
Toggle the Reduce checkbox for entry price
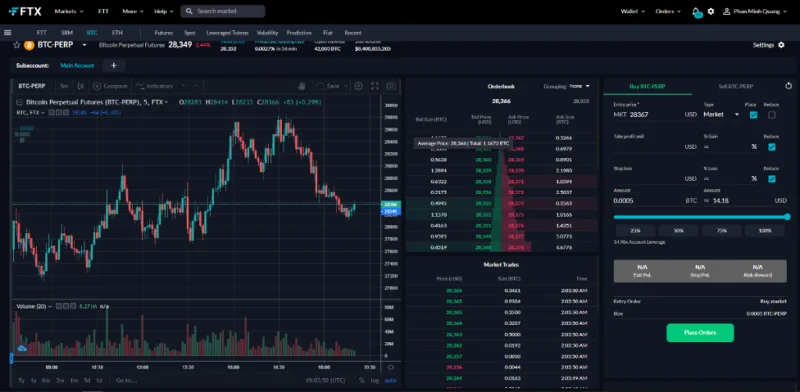(x=771, y=115)
